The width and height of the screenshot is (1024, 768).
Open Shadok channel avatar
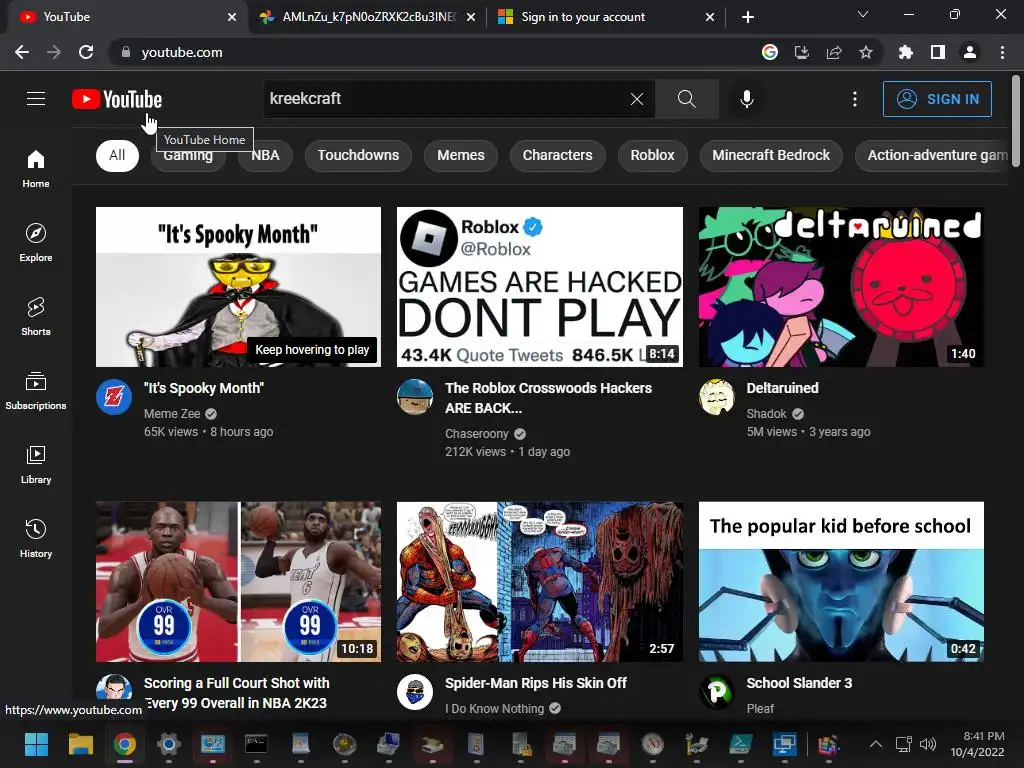coord(716,396)
